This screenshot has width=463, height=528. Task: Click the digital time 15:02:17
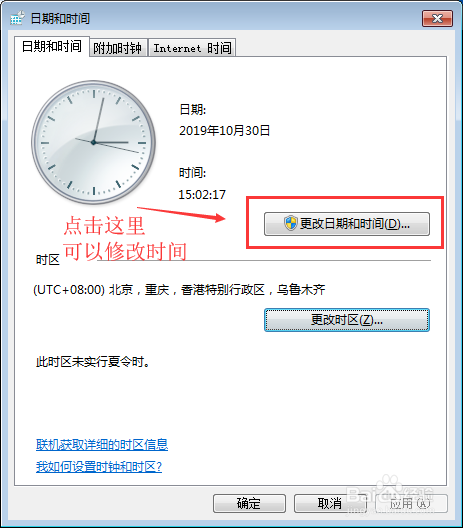coord(202,194)
